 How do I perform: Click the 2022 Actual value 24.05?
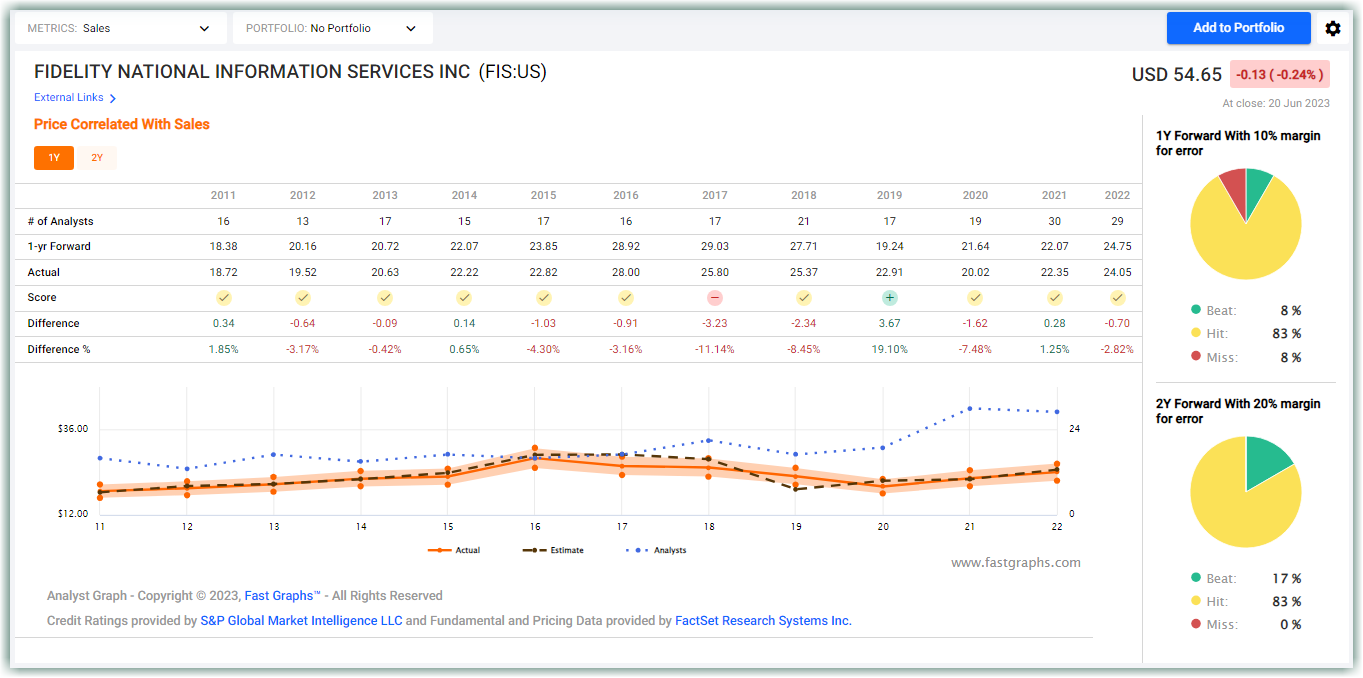1118,273
